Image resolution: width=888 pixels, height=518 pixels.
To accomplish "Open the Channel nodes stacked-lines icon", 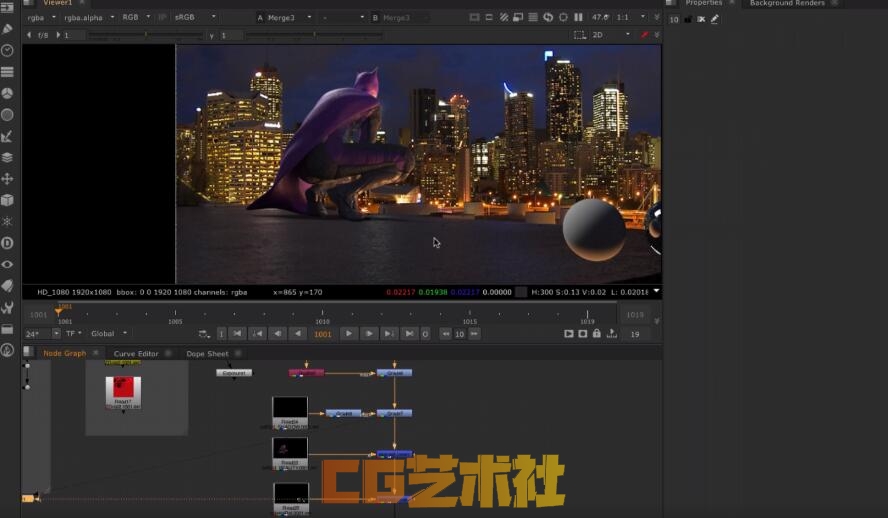I will (x=7, y=72).
